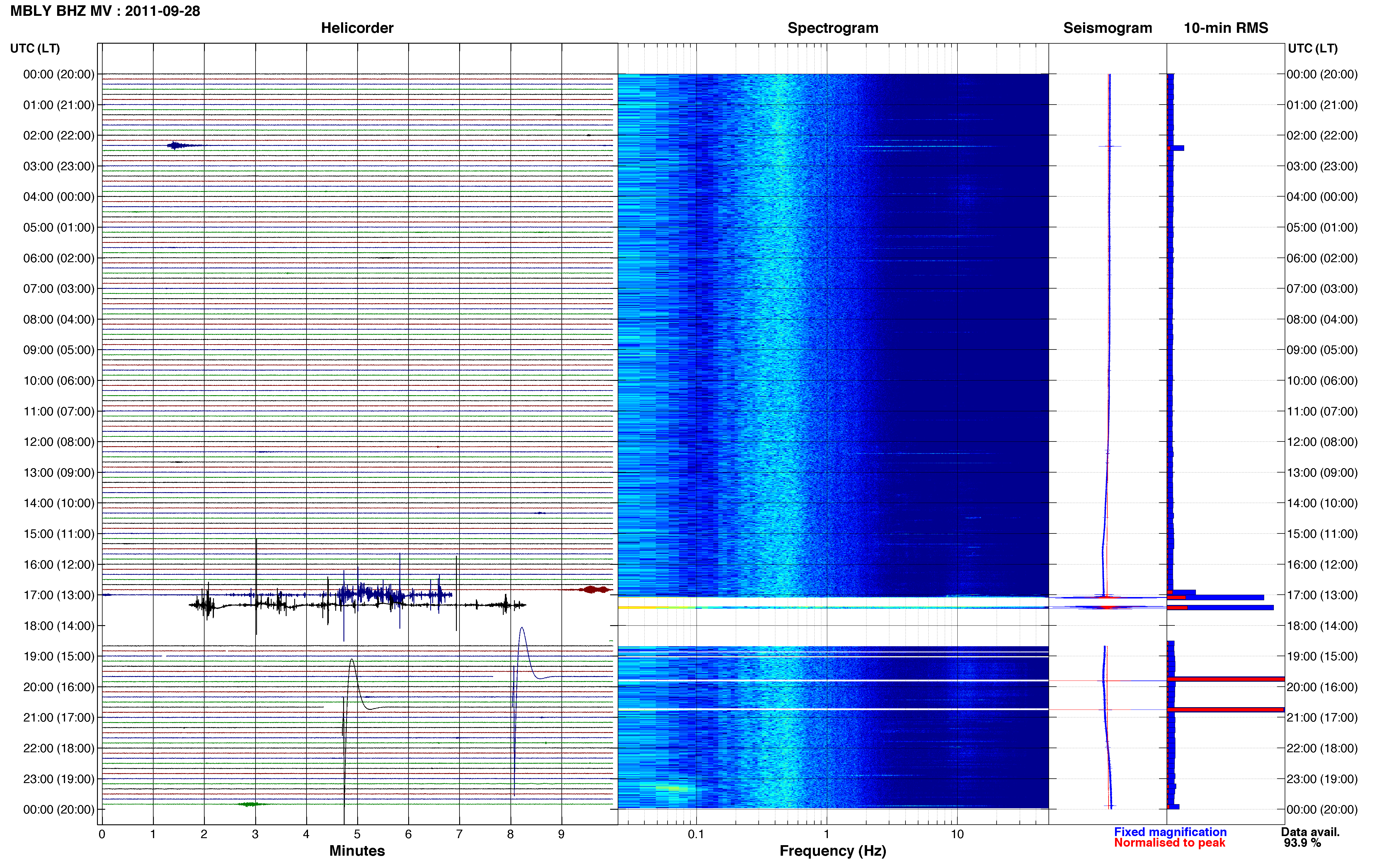Select the "5" tick on Minutes axis
1389x868 pixels.
357,834
